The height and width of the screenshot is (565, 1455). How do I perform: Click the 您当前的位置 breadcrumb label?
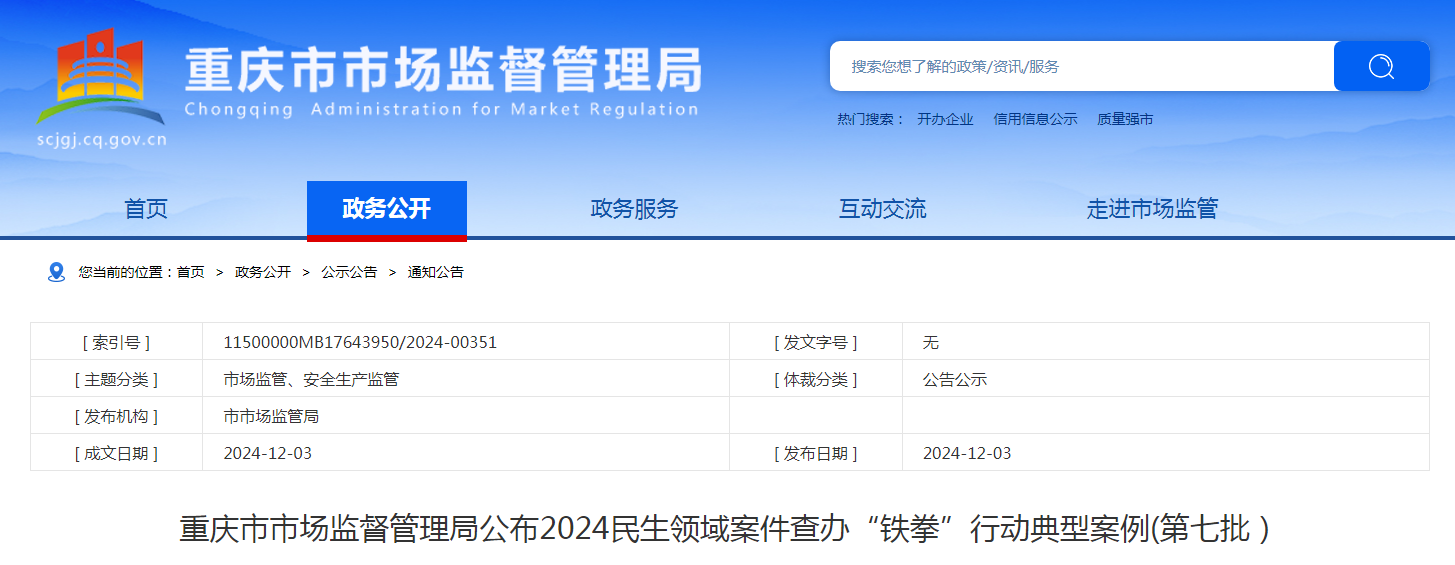click(127, 272)
